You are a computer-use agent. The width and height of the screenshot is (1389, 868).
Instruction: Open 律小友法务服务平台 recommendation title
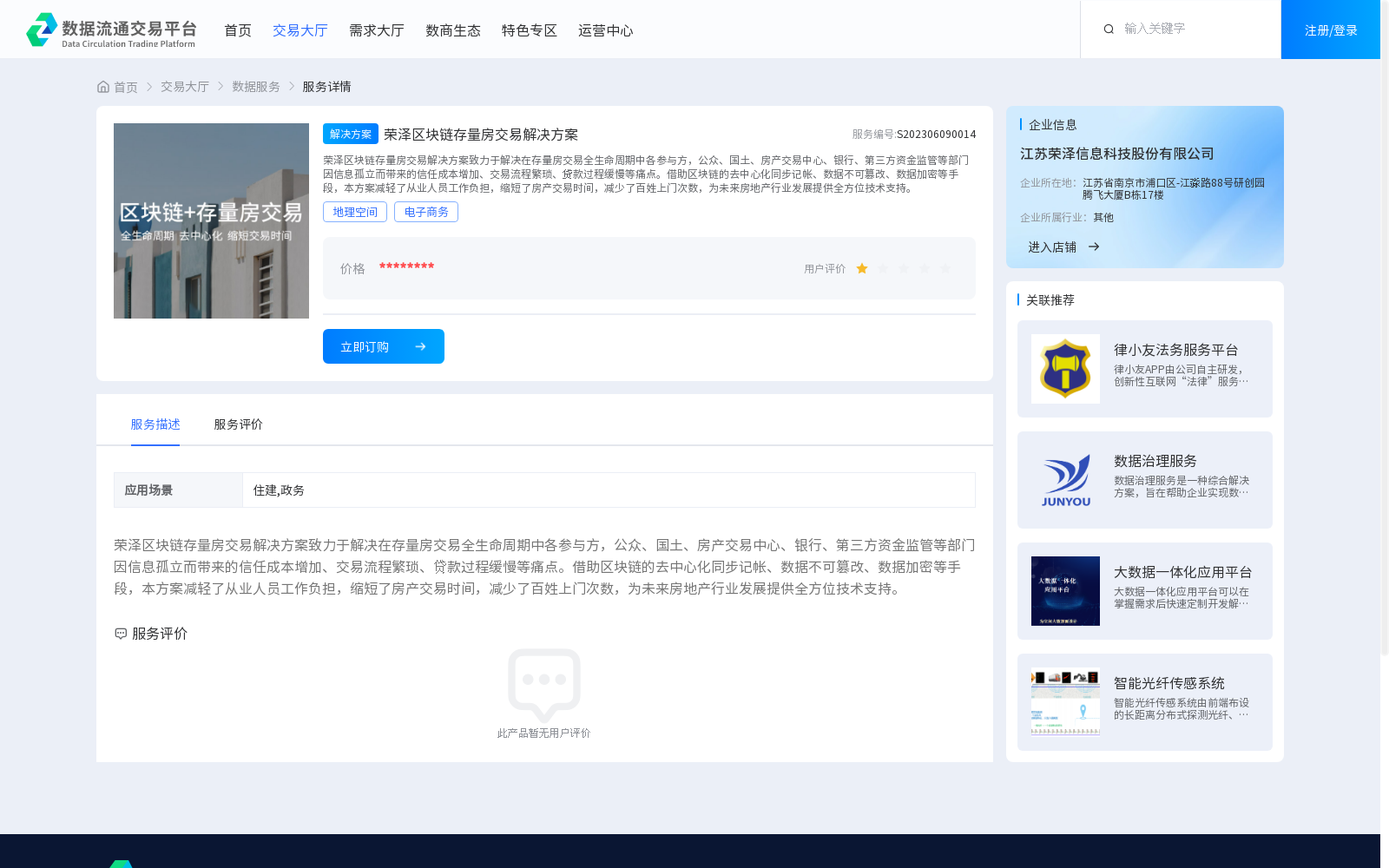pyautogui.click(x=1176, y=350)
